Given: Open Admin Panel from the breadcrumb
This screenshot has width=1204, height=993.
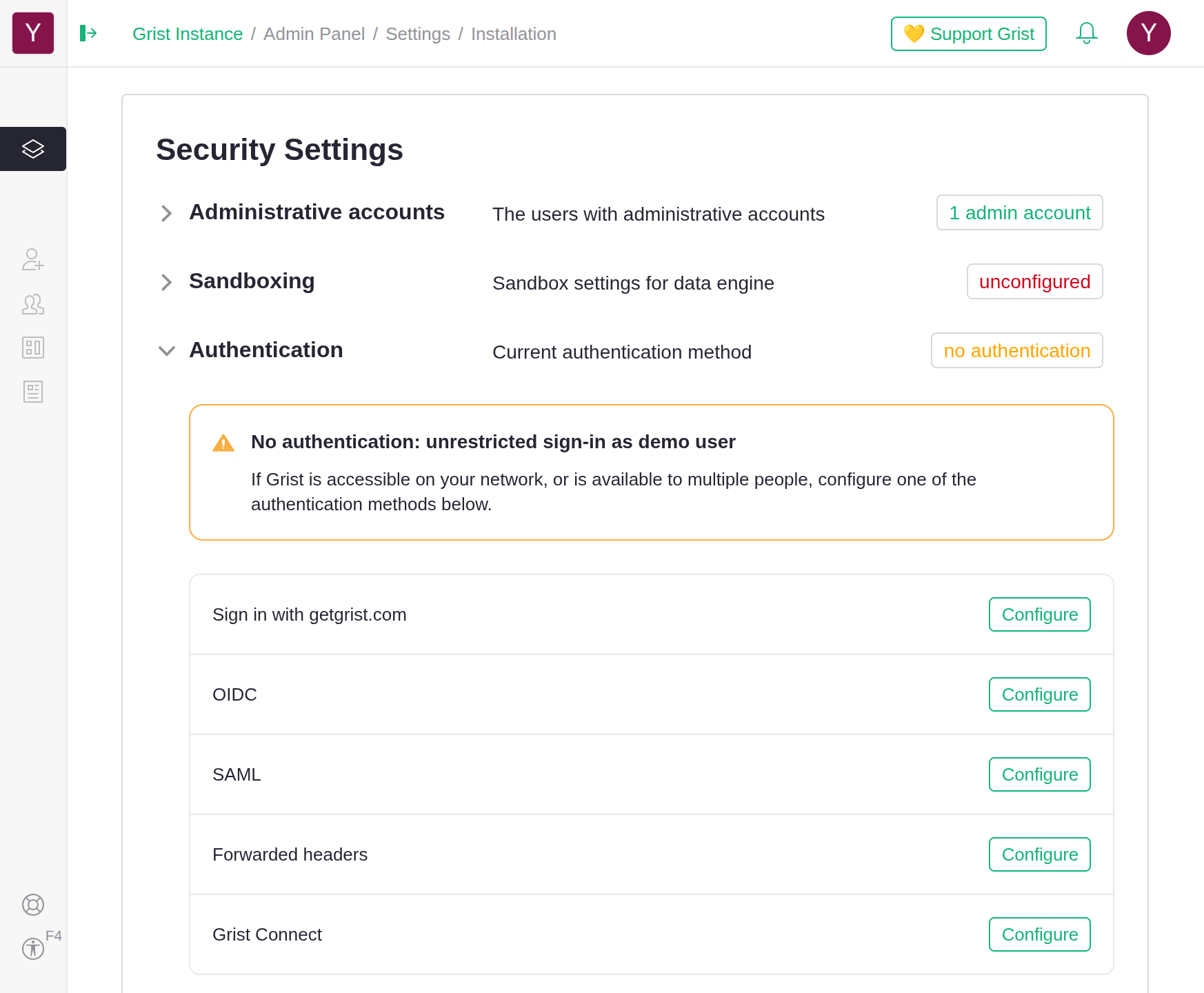Looking at the screenshot, I should tap(314, 33).
